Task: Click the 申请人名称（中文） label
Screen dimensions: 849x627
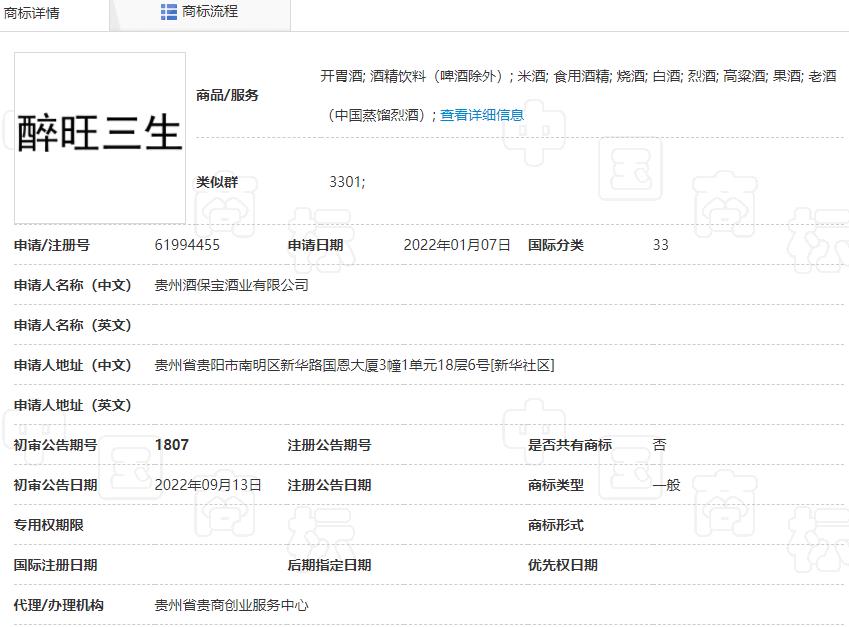Action: pos(73,285)
